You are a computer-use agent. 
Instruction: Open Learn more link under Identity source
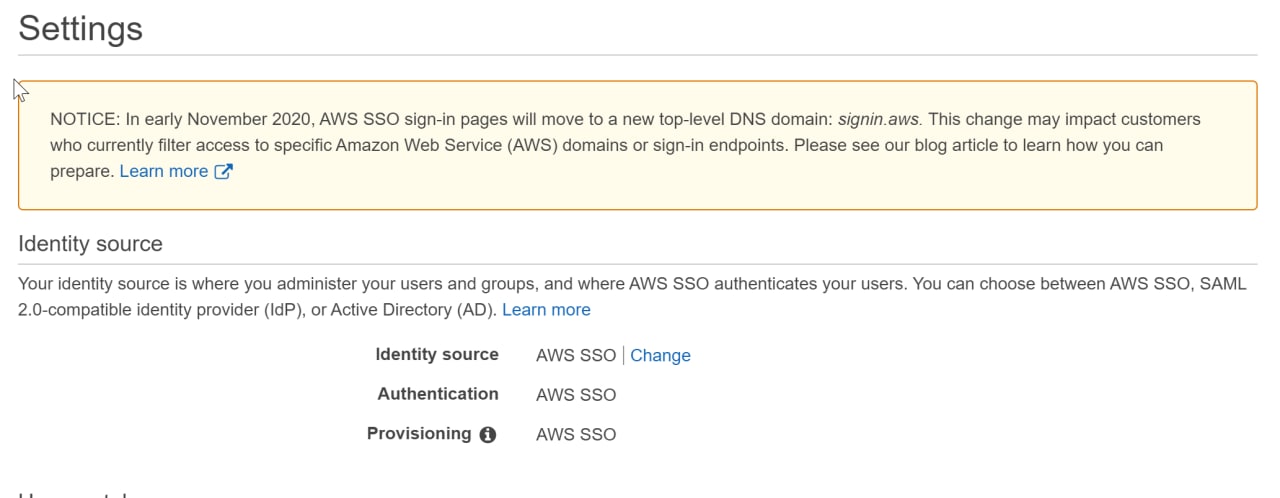coord(546,310)
